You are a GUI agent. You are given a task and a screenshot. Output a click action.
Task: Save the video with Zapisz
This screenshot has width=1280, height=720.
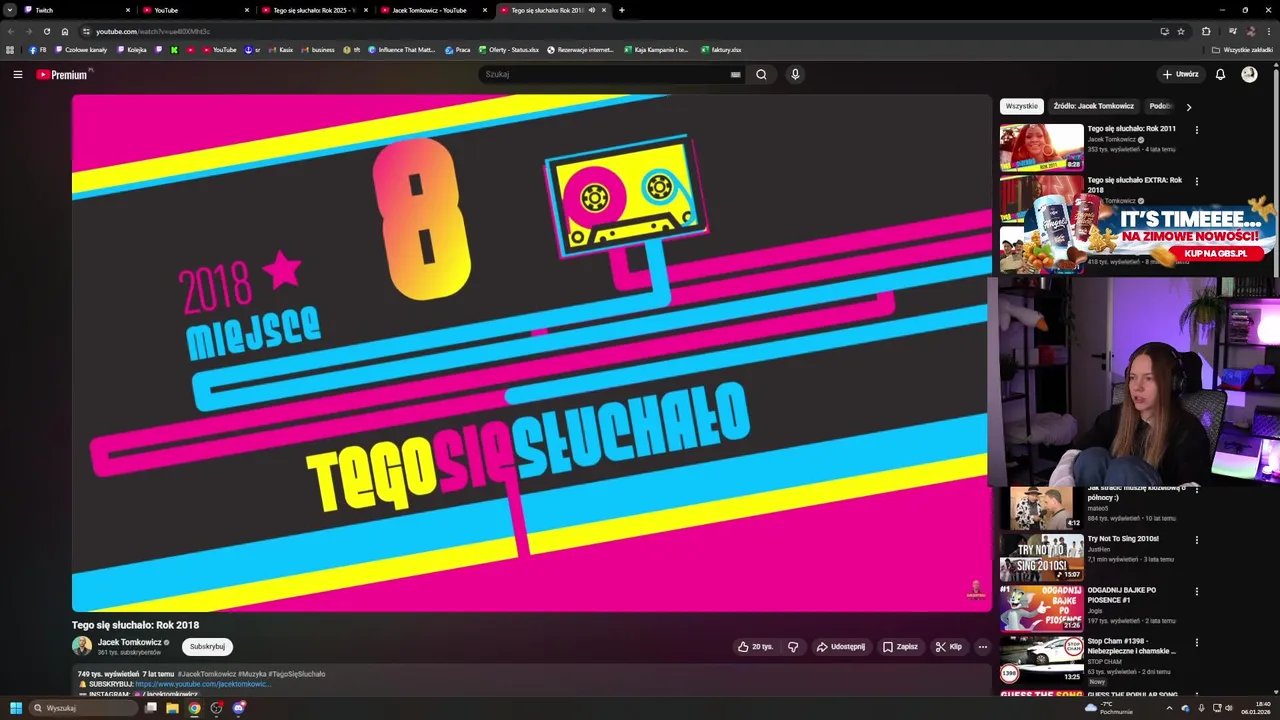(900, 647)
